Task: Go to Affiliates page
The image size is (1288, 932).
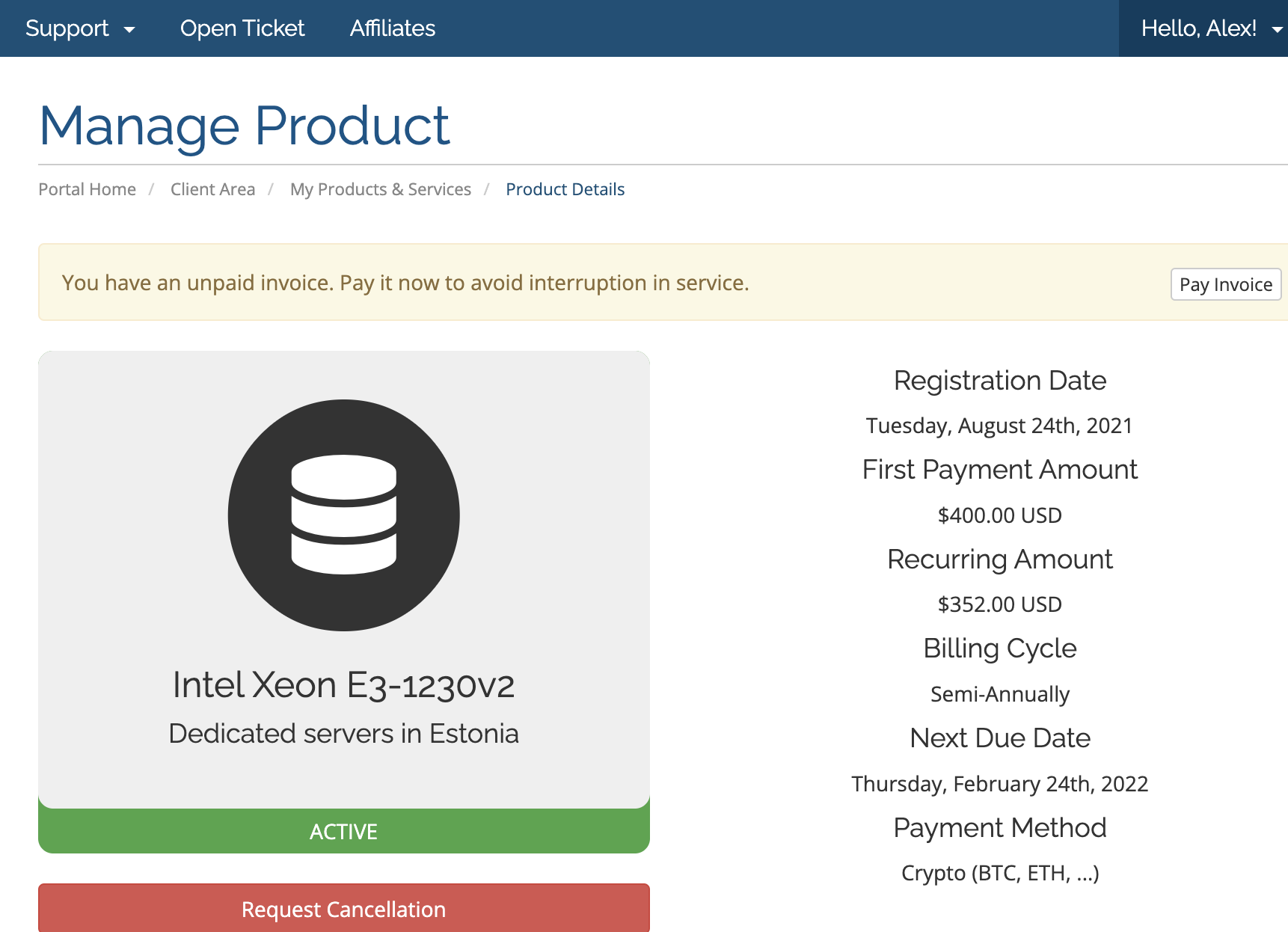Action: point(393,28)
